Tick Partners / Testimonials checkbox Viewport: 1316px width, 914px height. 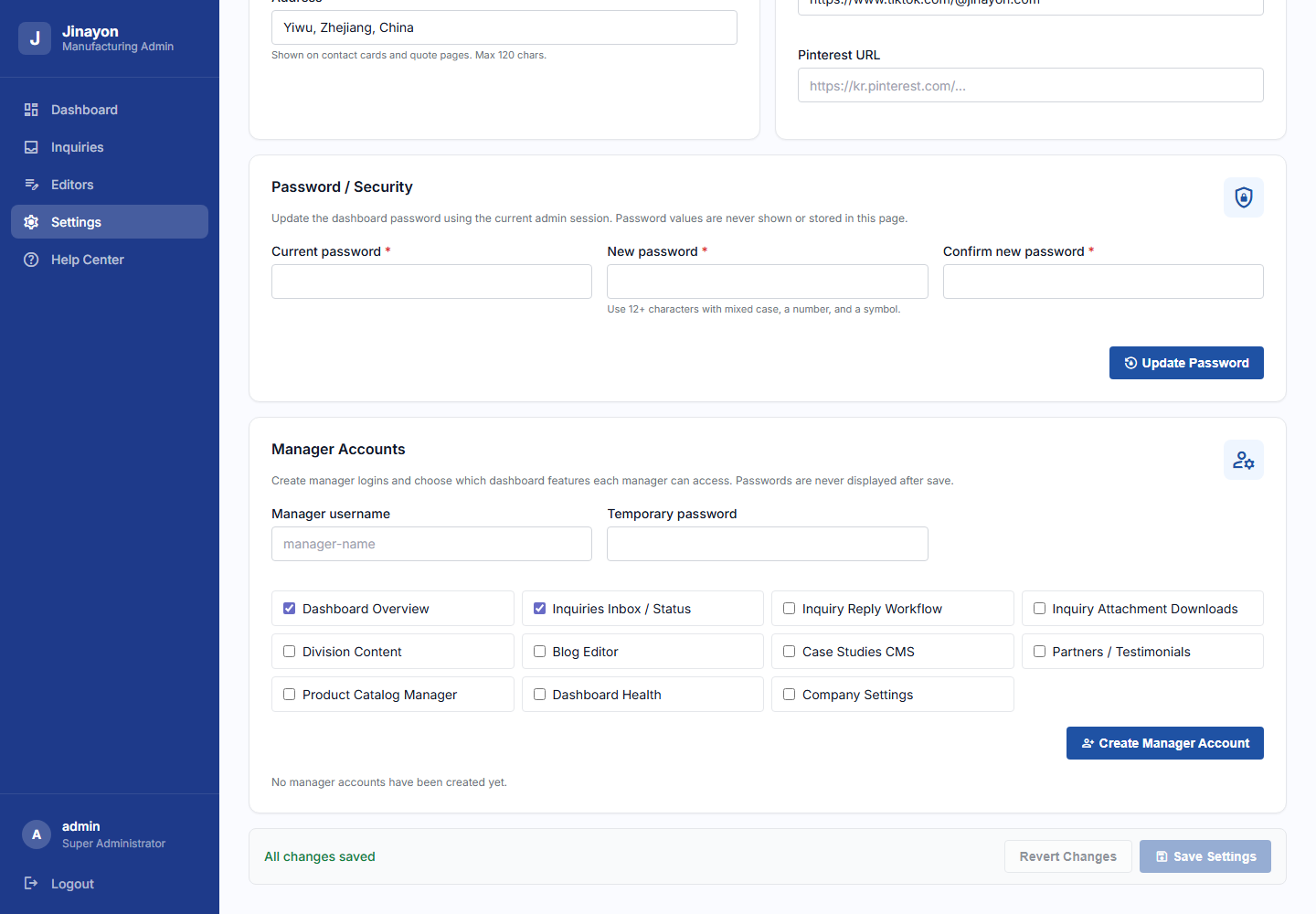[1039, 652]
